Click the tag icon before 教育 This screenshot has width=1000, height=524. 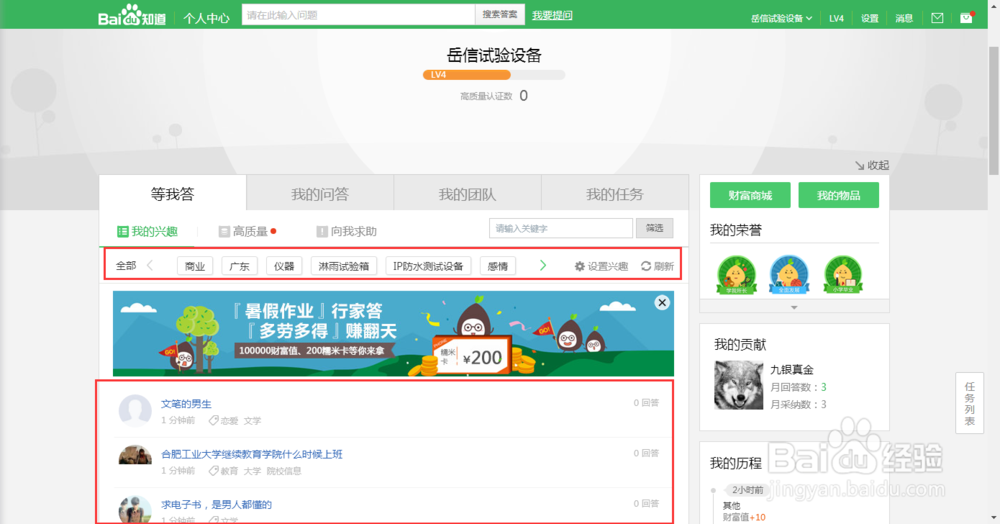pos(214,471)
